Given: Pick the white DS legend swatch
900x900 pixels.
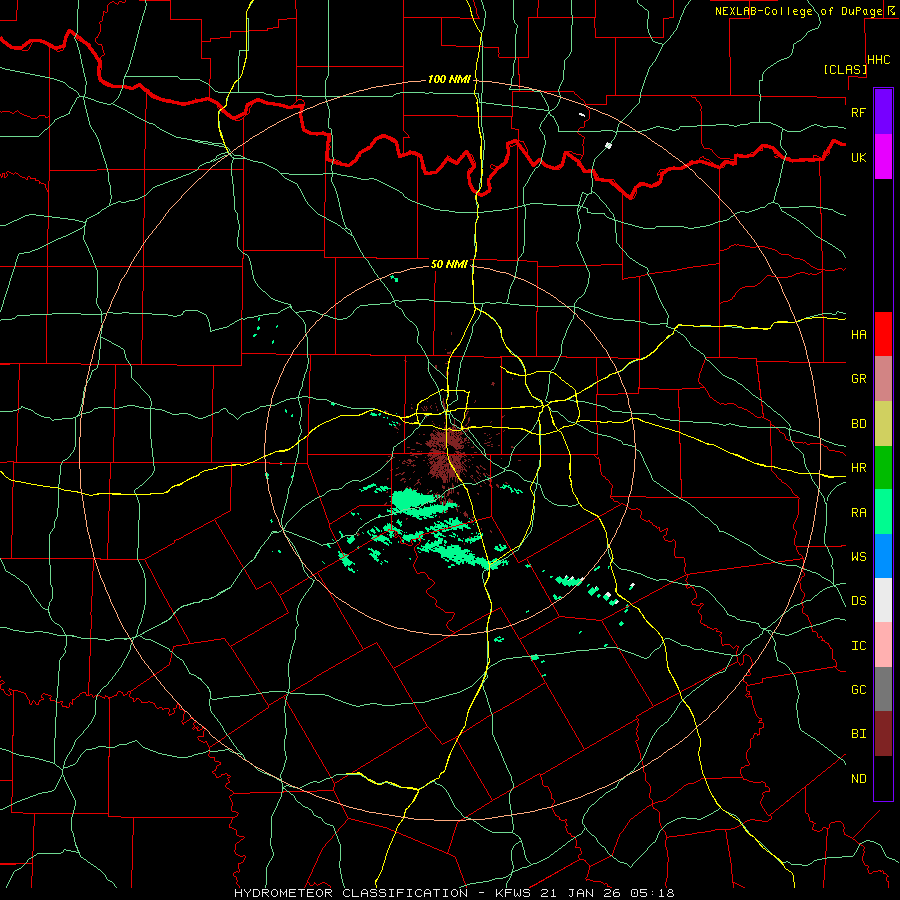Looking at the screenshot, I should 883,600.
